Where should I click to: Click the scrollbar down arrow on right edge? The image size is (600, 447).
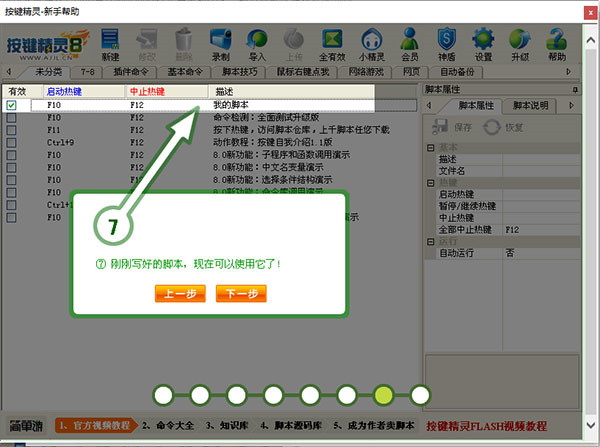591,425
